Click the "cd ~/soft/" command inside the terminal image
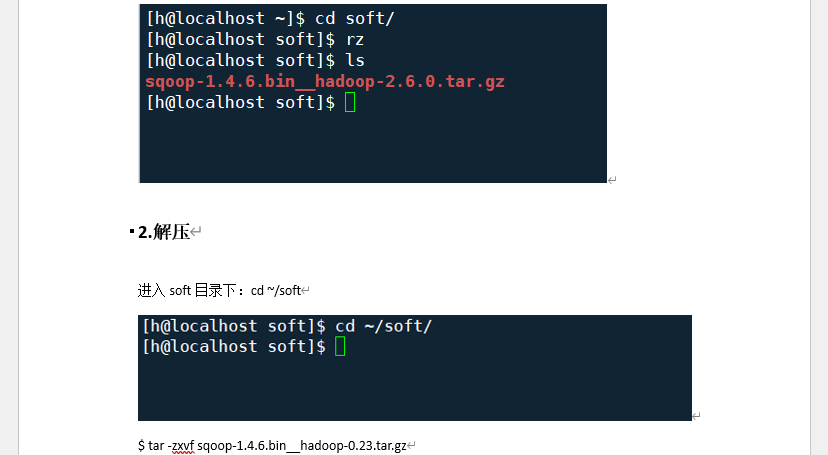Viewport: 828px width, 455px height. [384, 326]
